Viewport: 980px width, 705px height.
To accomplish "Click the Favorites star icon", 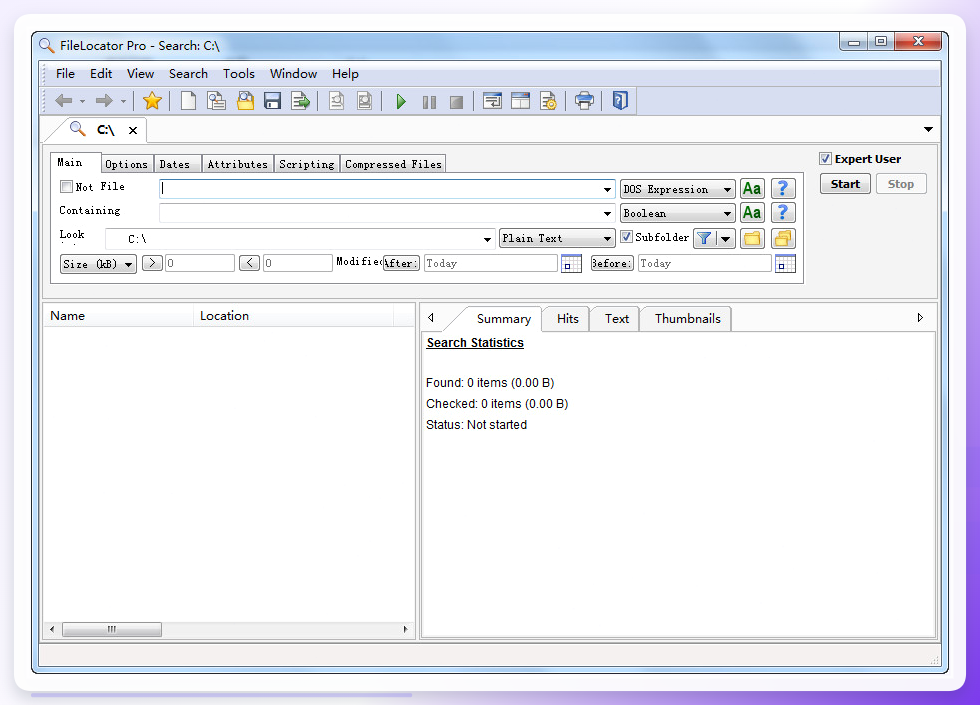I will click(152, 101).
